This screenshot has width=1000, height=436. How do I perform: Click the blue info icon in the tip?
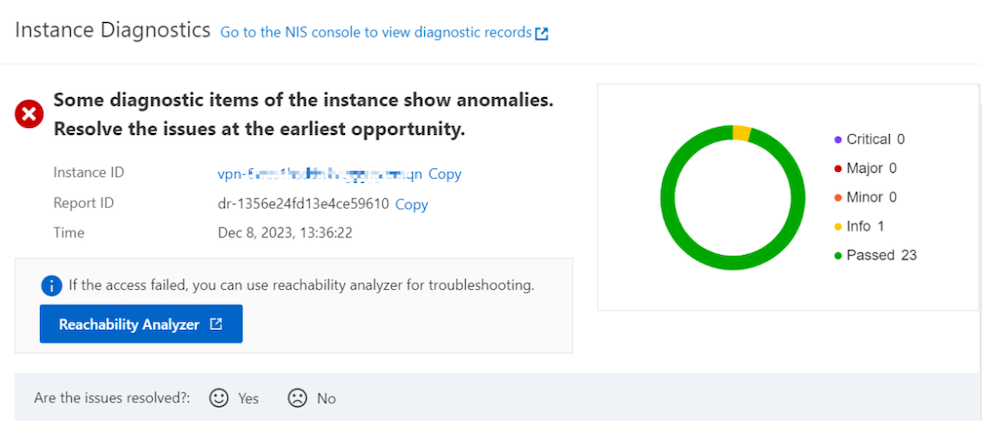52,285
